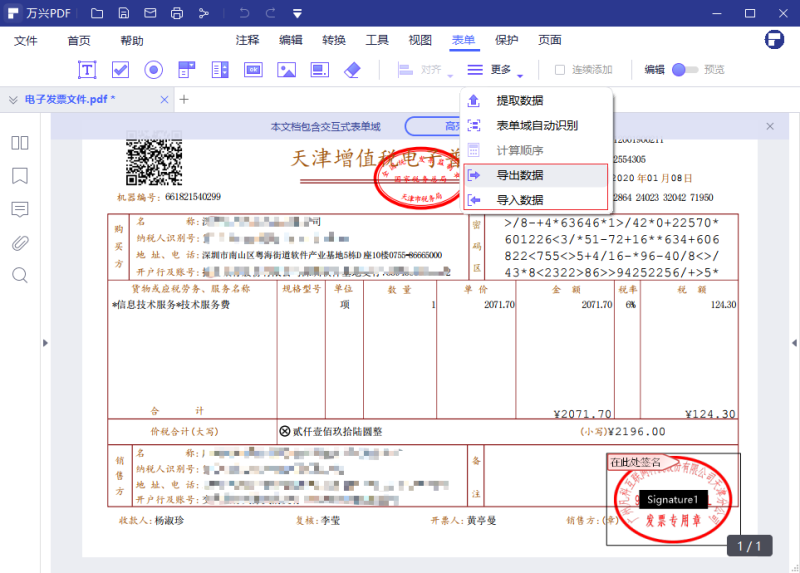800x573 pixels.
Task: Open the comments panel
Action: 20,209
